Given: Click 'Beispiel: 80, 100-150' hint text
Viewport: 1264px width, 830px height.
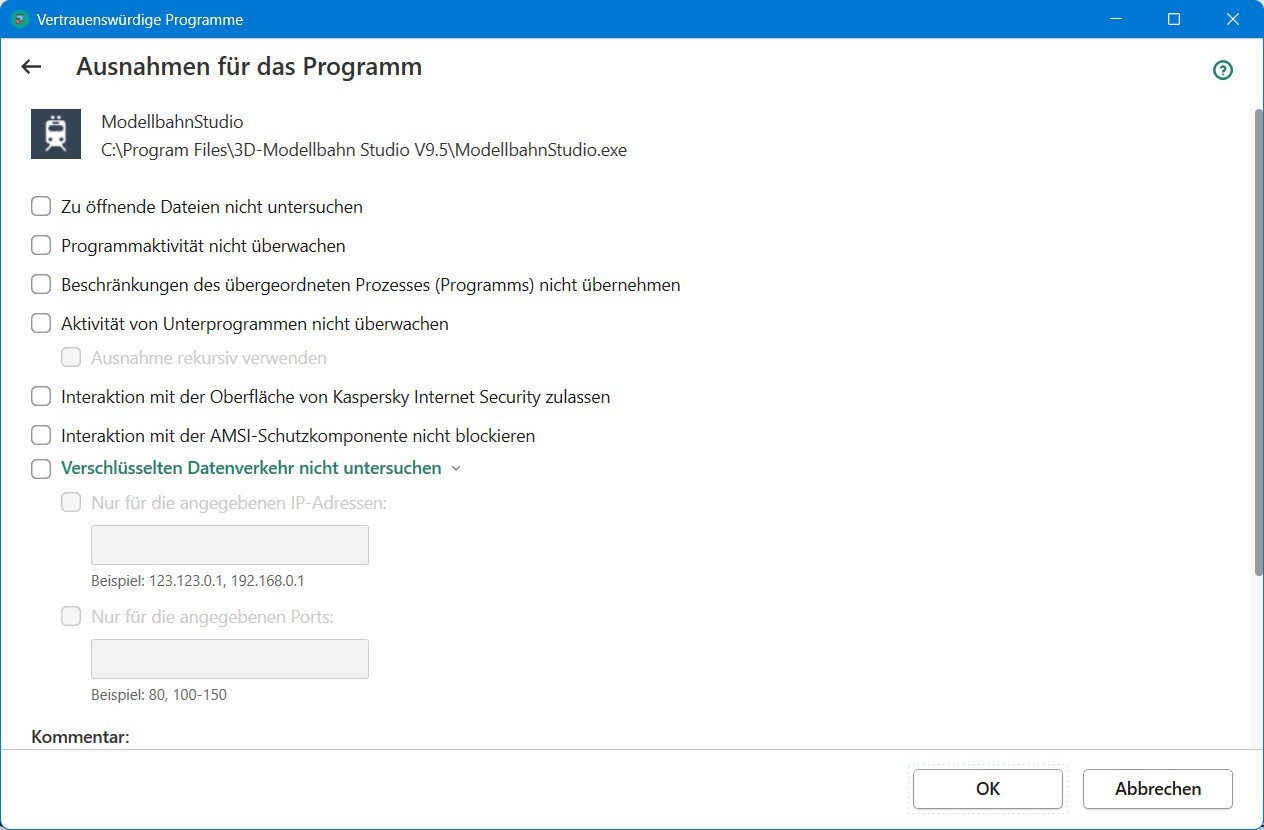Looking at the screenshot, I should pyautogui.click(x=159, y=695).
